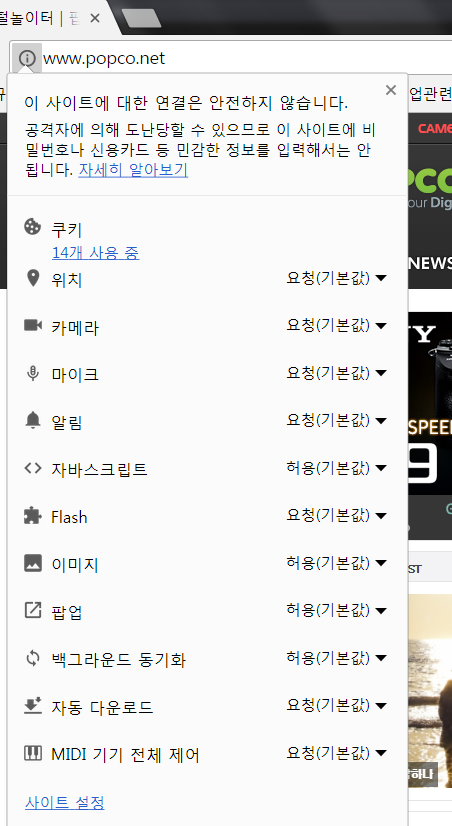Screen dimensions: 452x826
Task: Click the cookie icon
Action: tap(33, 227)
